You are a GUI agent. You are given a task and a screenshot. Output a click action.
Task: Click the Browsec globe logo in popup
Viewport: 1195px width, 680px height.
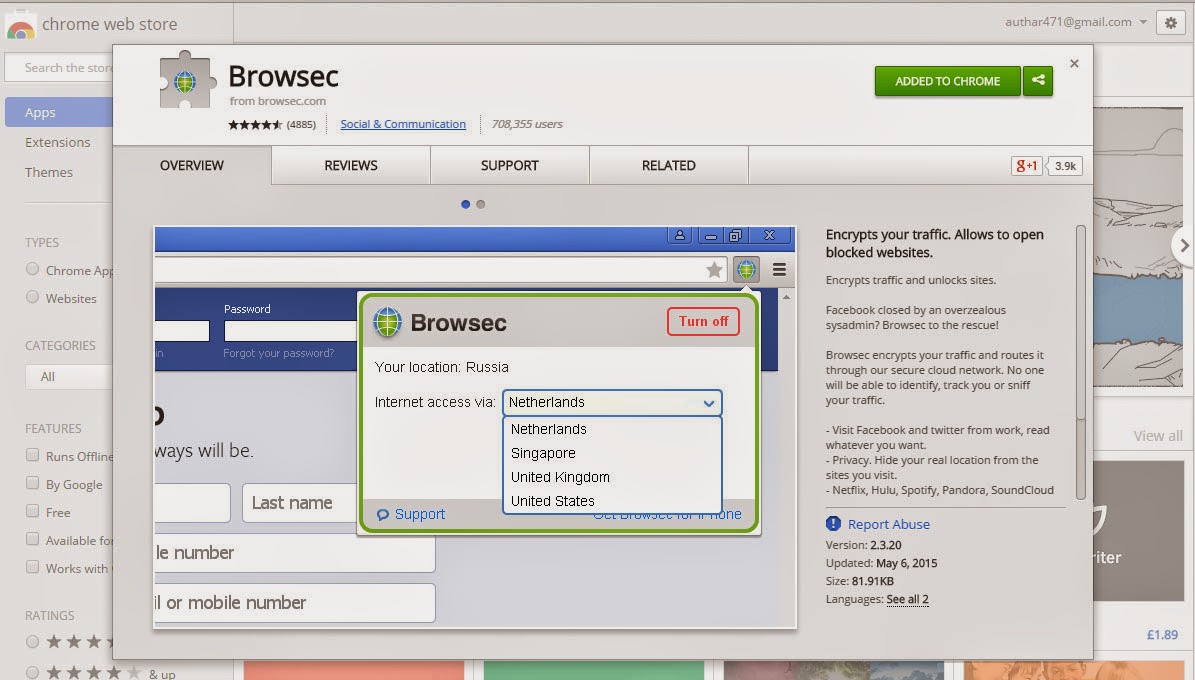coord(387,322)
